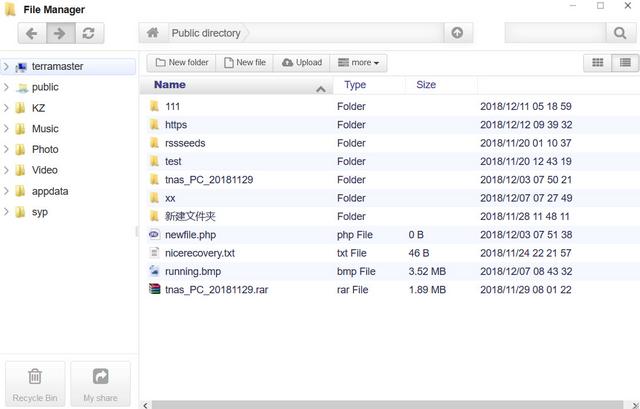The width and height of the screenshot is (640, 409).
Task: Select the KZ folder in sidebar
Action: pos(38,108)
